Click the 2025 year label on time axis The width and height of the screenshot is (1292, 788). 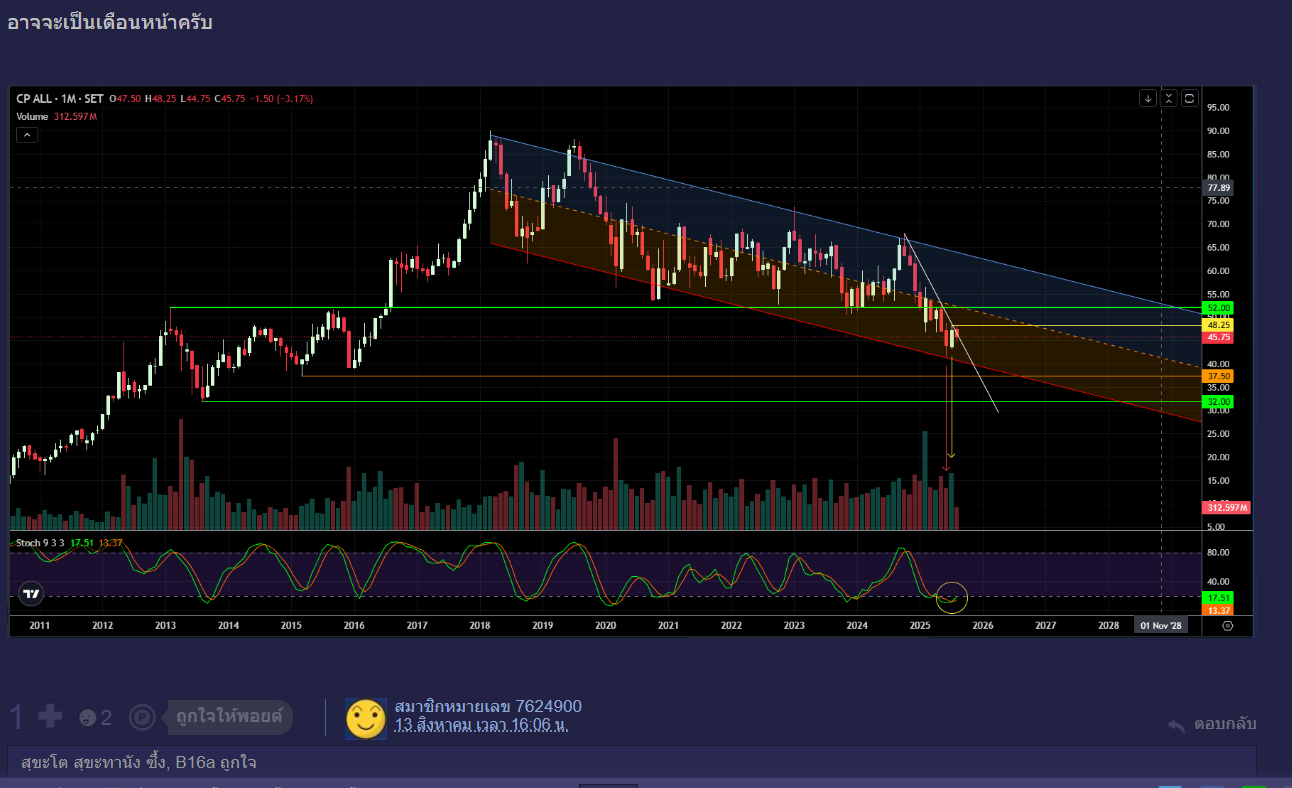(x=920, y=626)
